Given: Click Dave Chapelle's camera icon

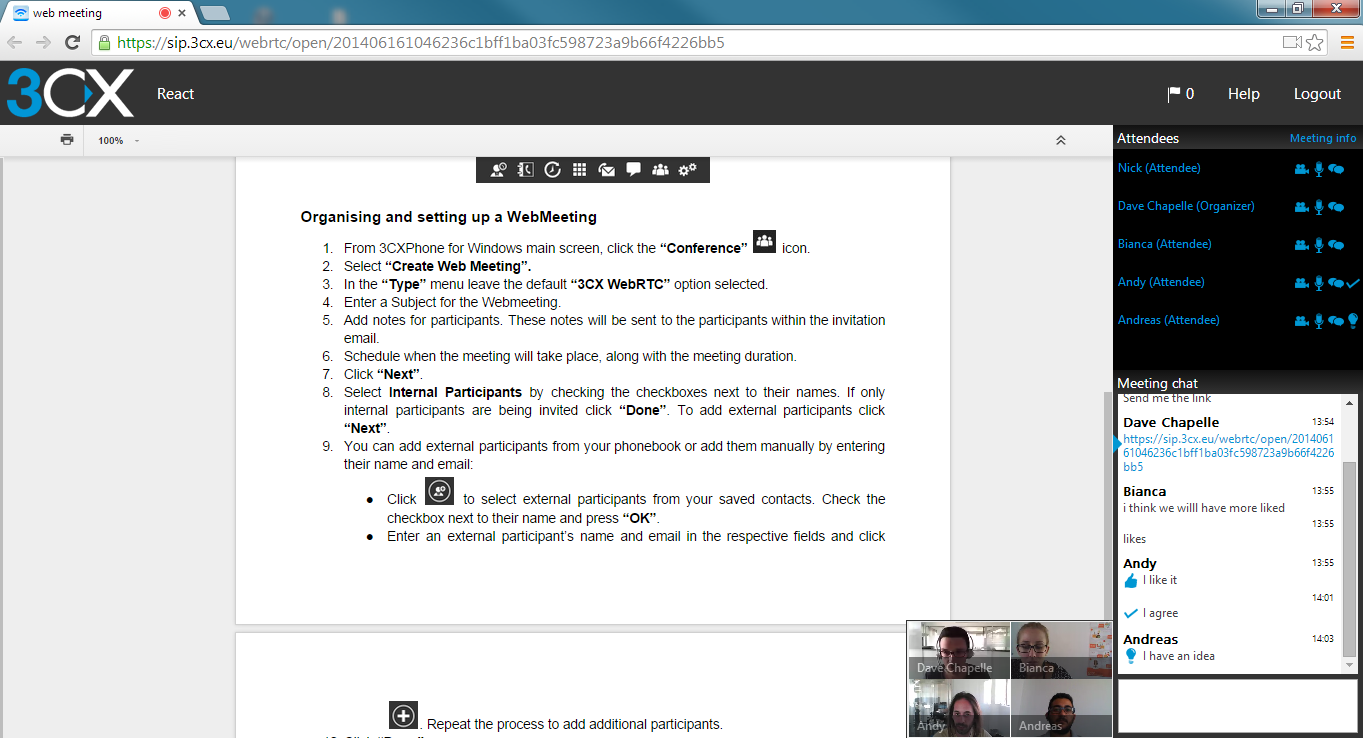Looking at the screenshot, I should click(x=1301, y=207).
